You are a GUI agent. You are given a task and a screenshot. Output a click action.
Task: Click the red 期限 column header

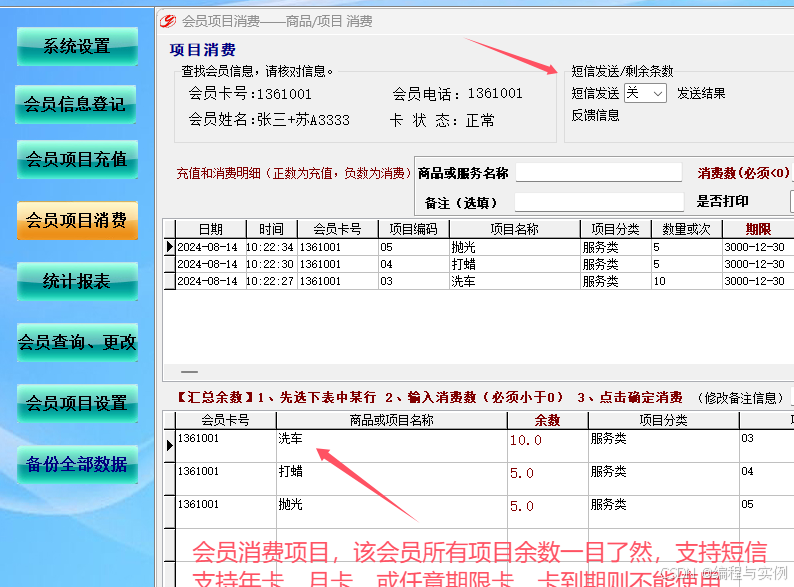(758, 229)
